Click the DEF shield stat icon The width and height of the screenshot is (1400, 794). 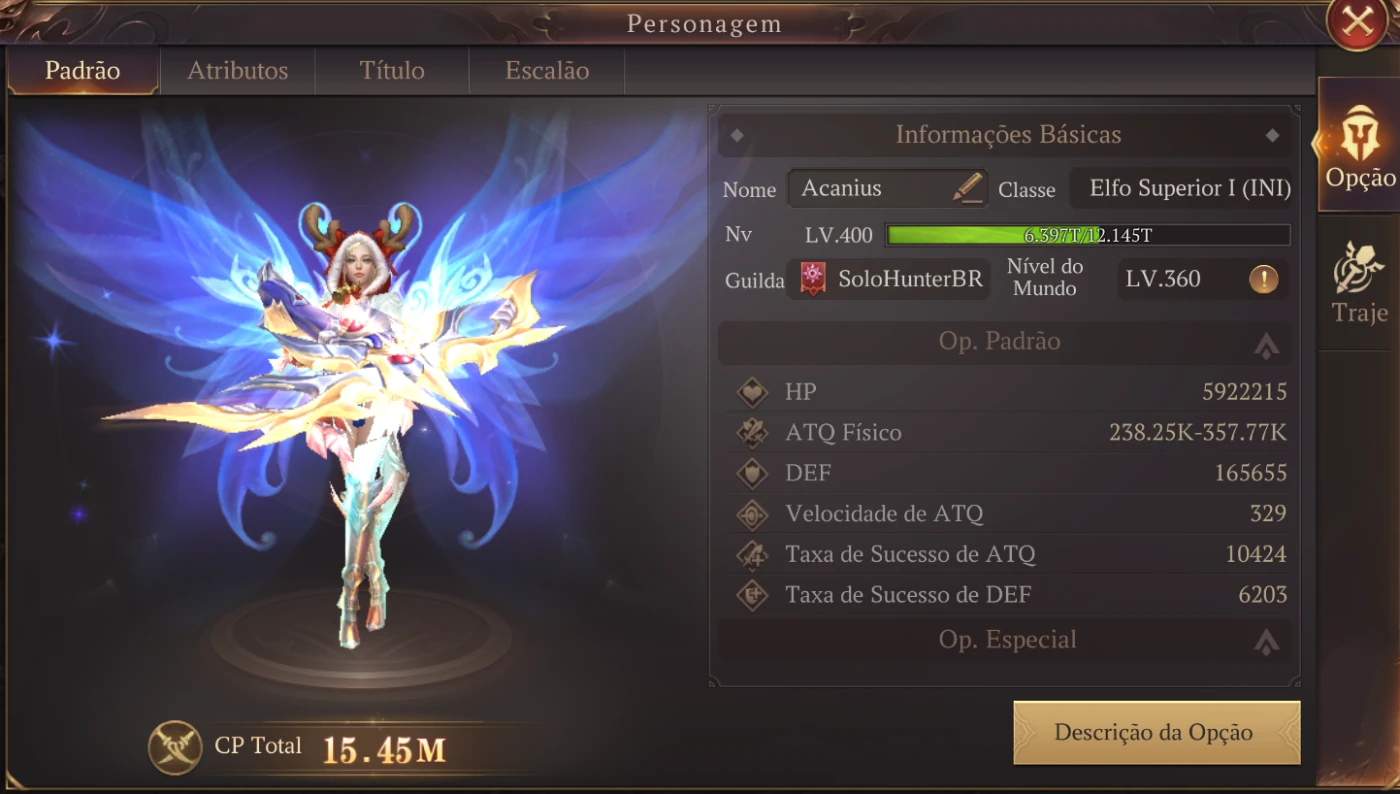point(752,473)
